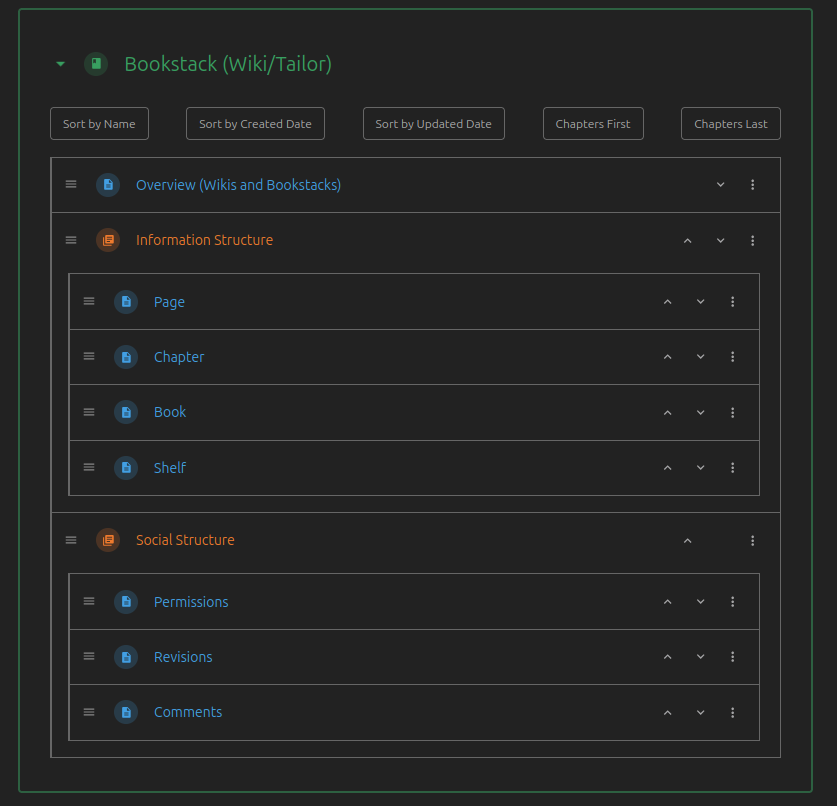
Task: Select the Page entry
Action: point(169,302)
